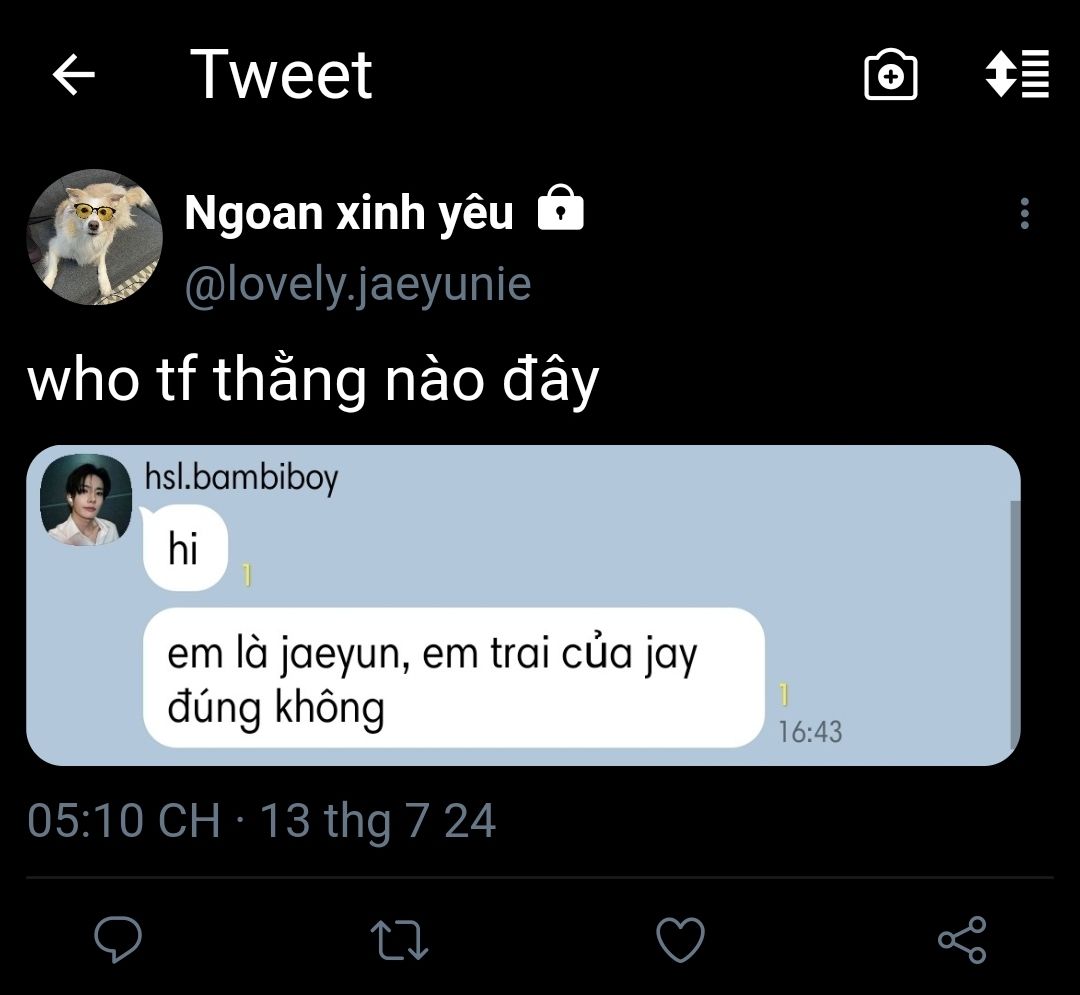Tap the reply speech bubble icon

[x=118, y=939]
